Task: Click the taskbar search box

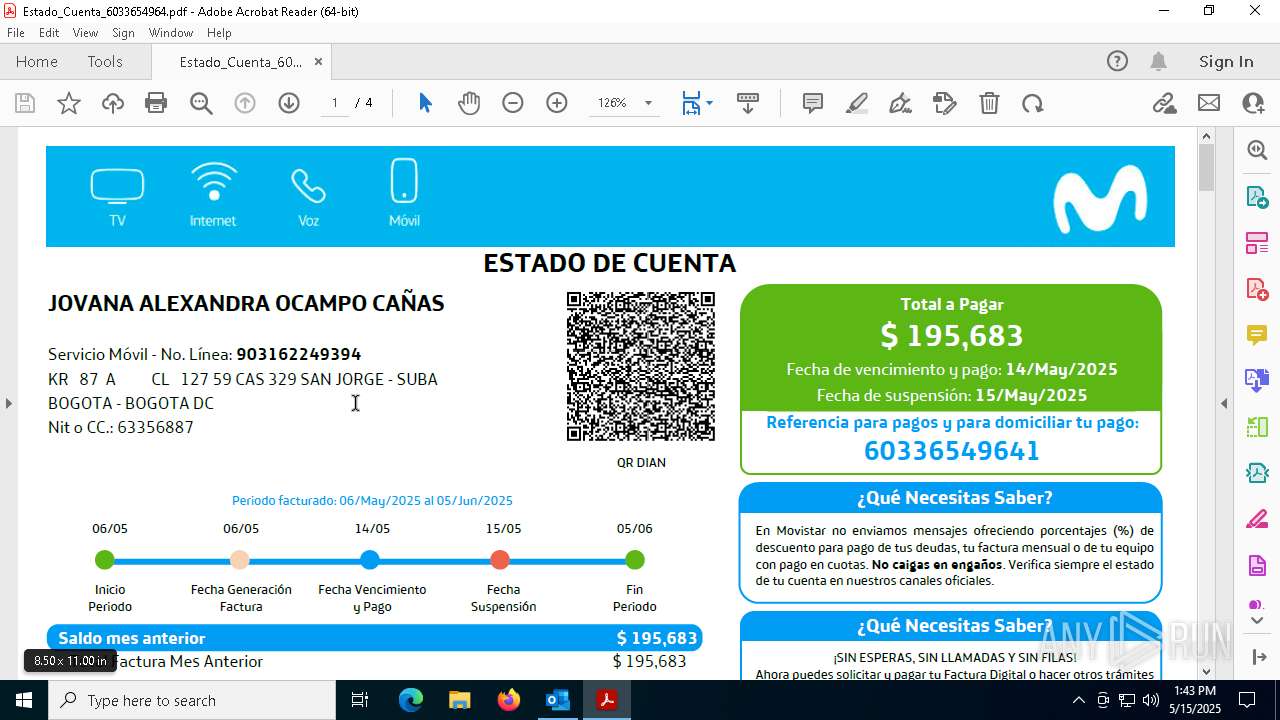Action: 192,700
